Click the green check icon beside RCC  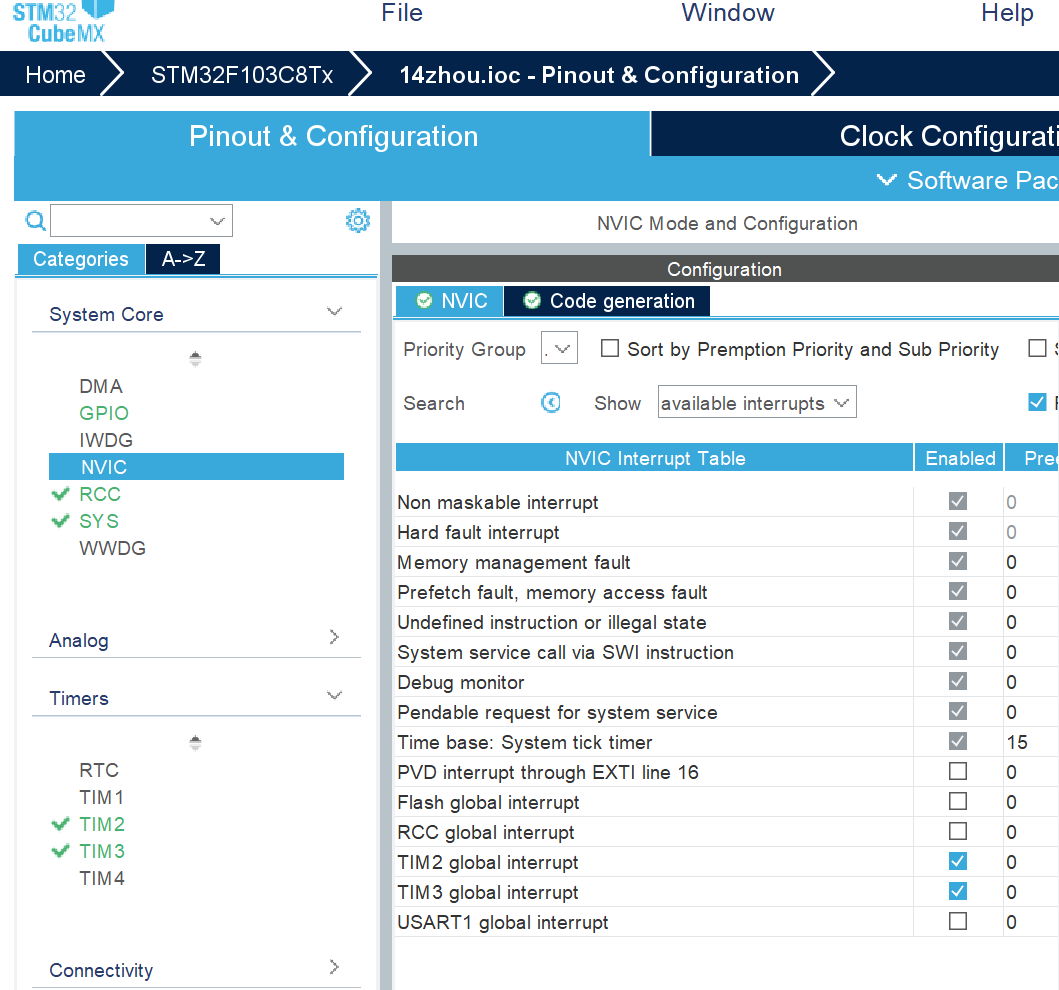point(60,494)
